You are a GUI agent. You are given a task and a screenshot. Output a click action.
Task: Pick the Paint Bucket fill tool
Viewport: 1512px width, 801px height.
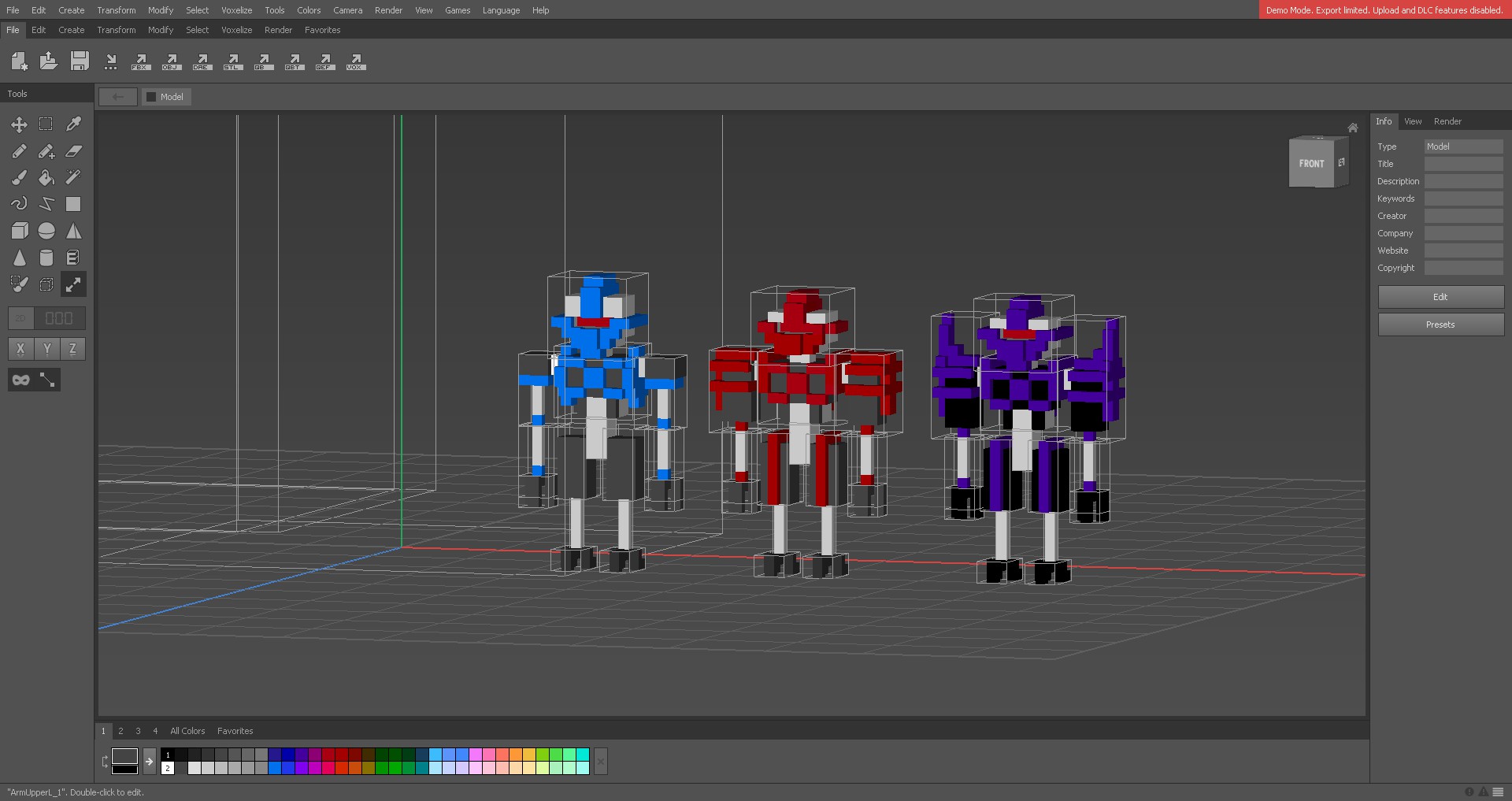pyautogui.click(x=46, y=178)
